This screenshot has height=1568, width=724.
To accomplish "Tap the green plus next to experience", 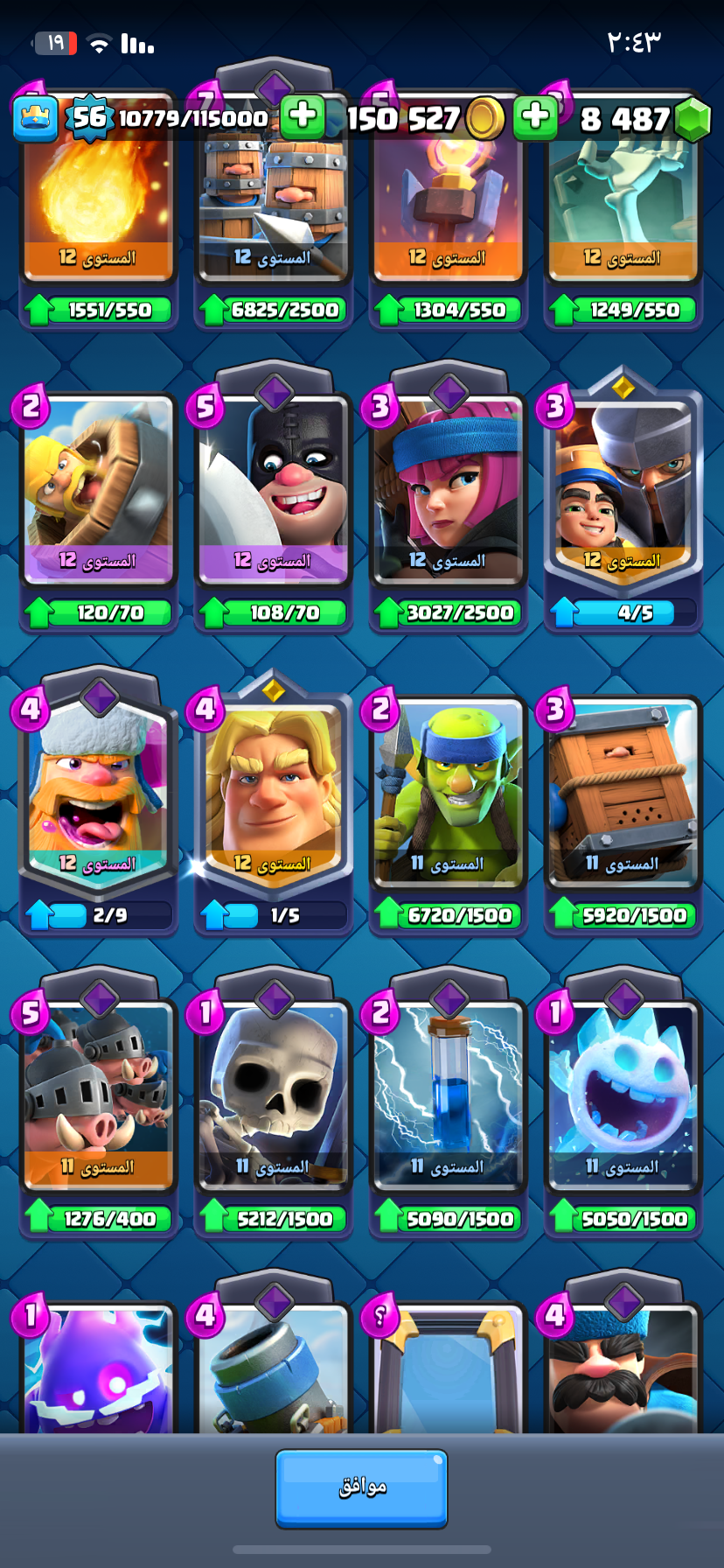I will 303,115.
